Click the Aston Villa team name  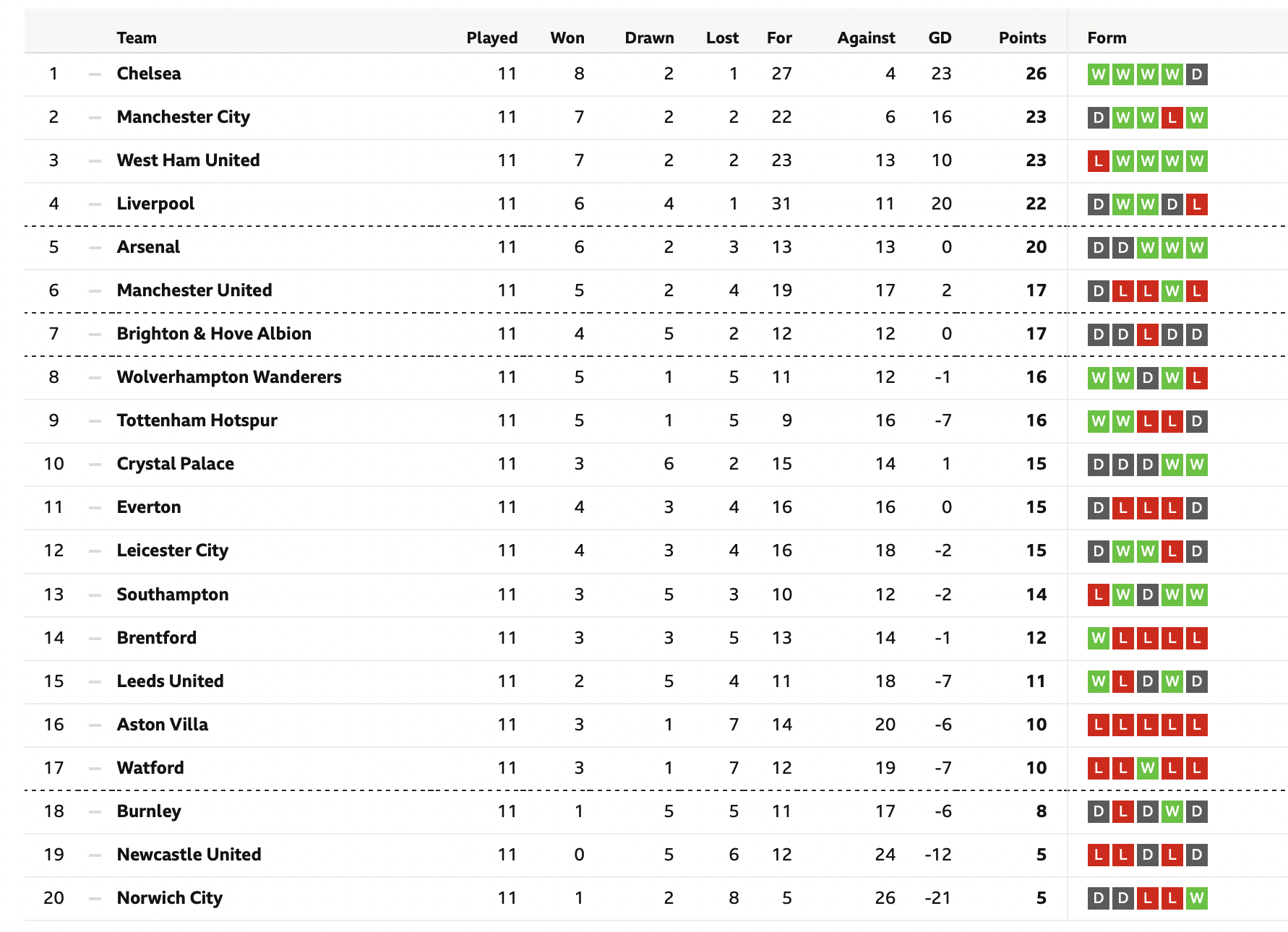pos(163,724)
